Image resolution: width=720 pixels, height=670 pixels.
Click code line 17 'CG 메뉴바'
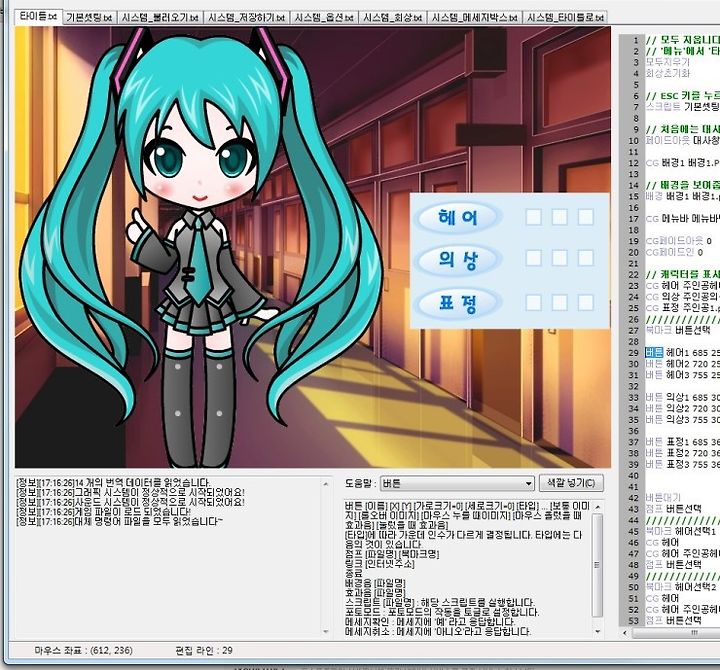pos(682,219)
